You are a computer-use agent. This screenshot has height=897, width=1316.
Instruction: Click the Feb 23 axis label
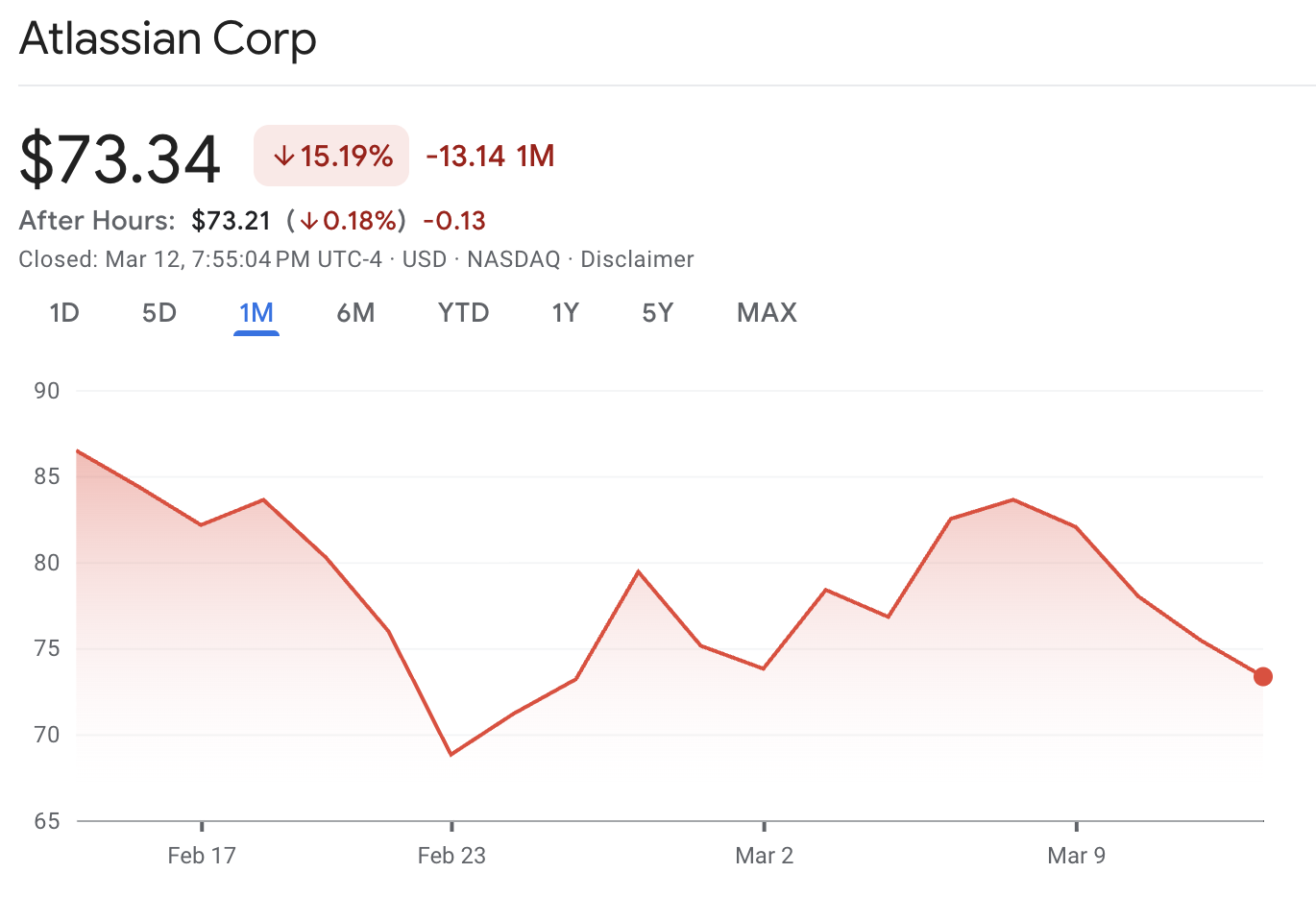tap(451, 856)
